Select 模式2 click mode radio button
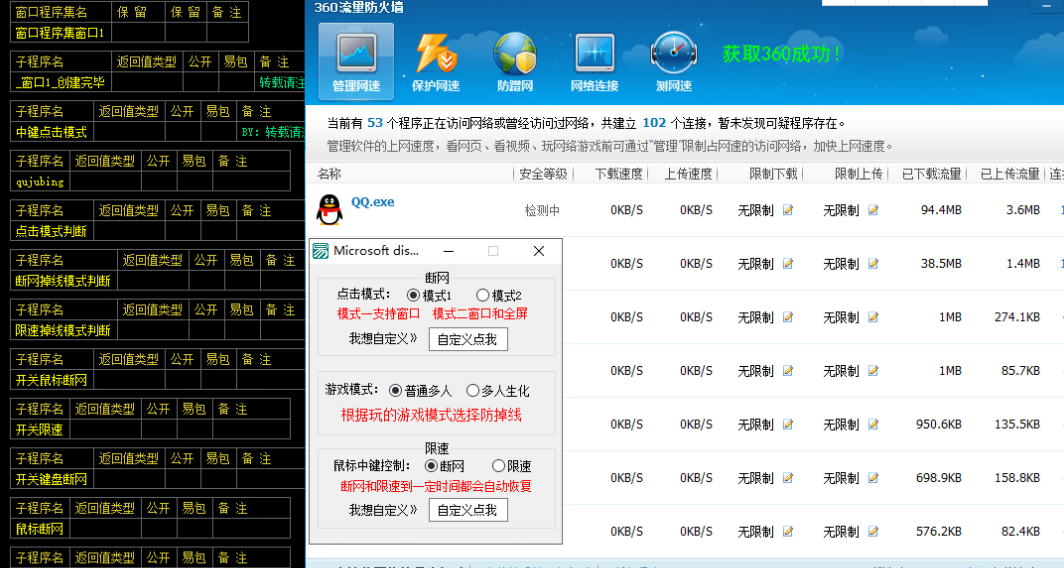1064x568 pixels. 482,295
